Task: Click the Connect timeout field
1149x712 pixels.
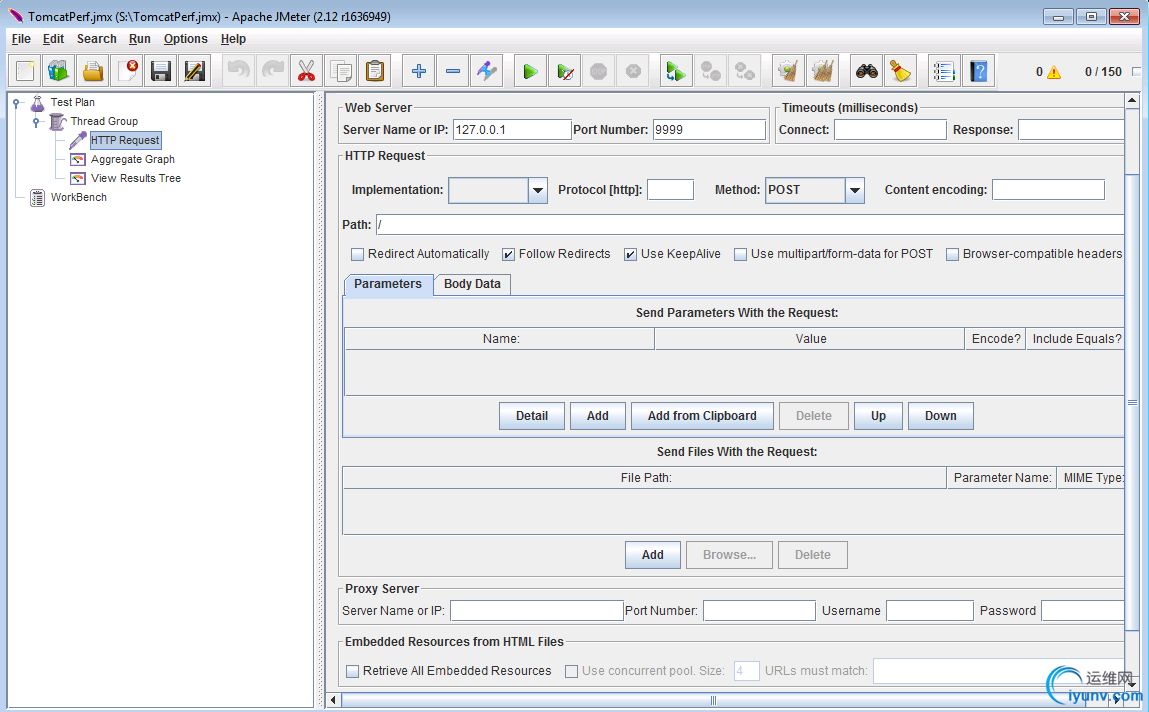Action: pyautogui.click(x=890, y=130)
